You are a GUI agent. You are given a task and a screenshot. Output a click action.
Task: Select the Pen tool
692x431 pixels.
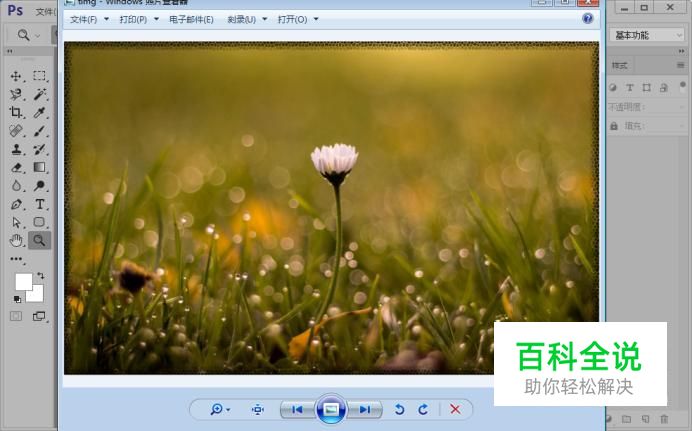coord(16,204)
